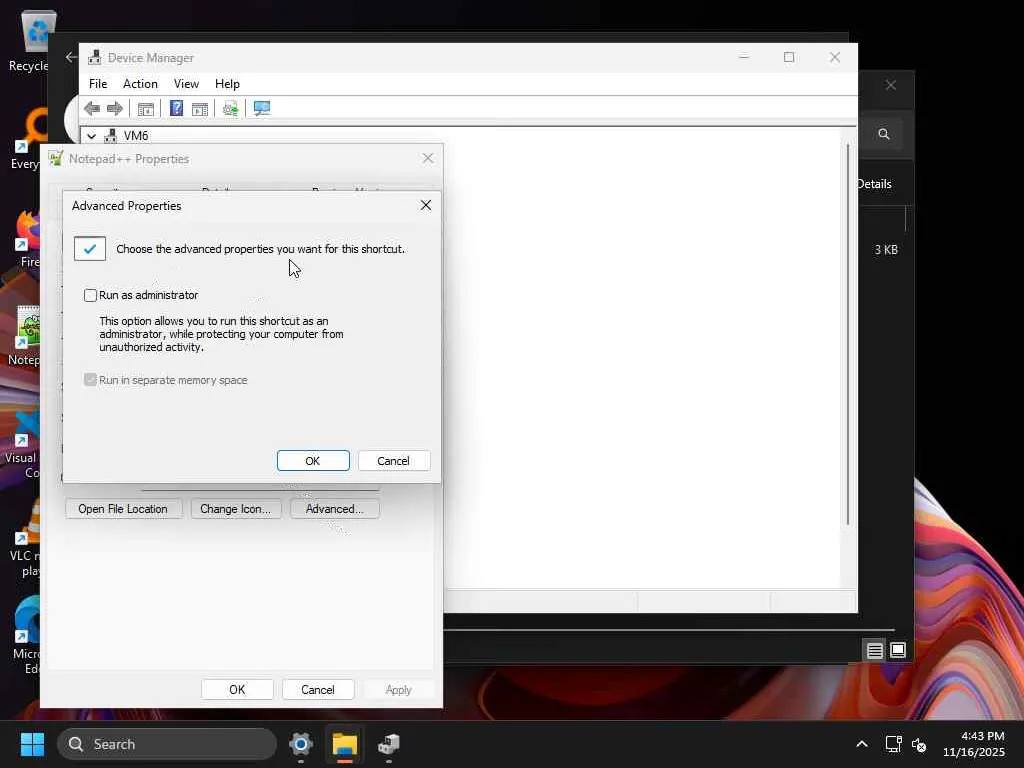Click the muted volume tray icon
1024x768 pixels.
tap(920, 744)
